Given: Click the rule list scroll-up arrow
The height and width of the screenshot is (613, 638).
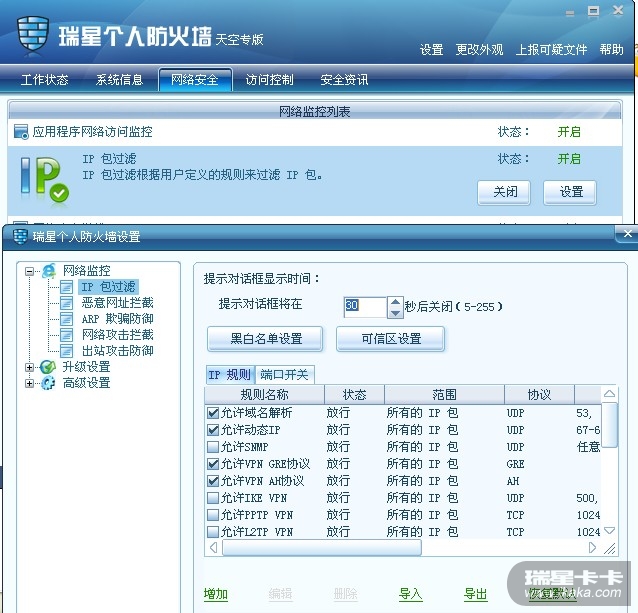Looking at the screenshot, I should (x=609, y=394).
